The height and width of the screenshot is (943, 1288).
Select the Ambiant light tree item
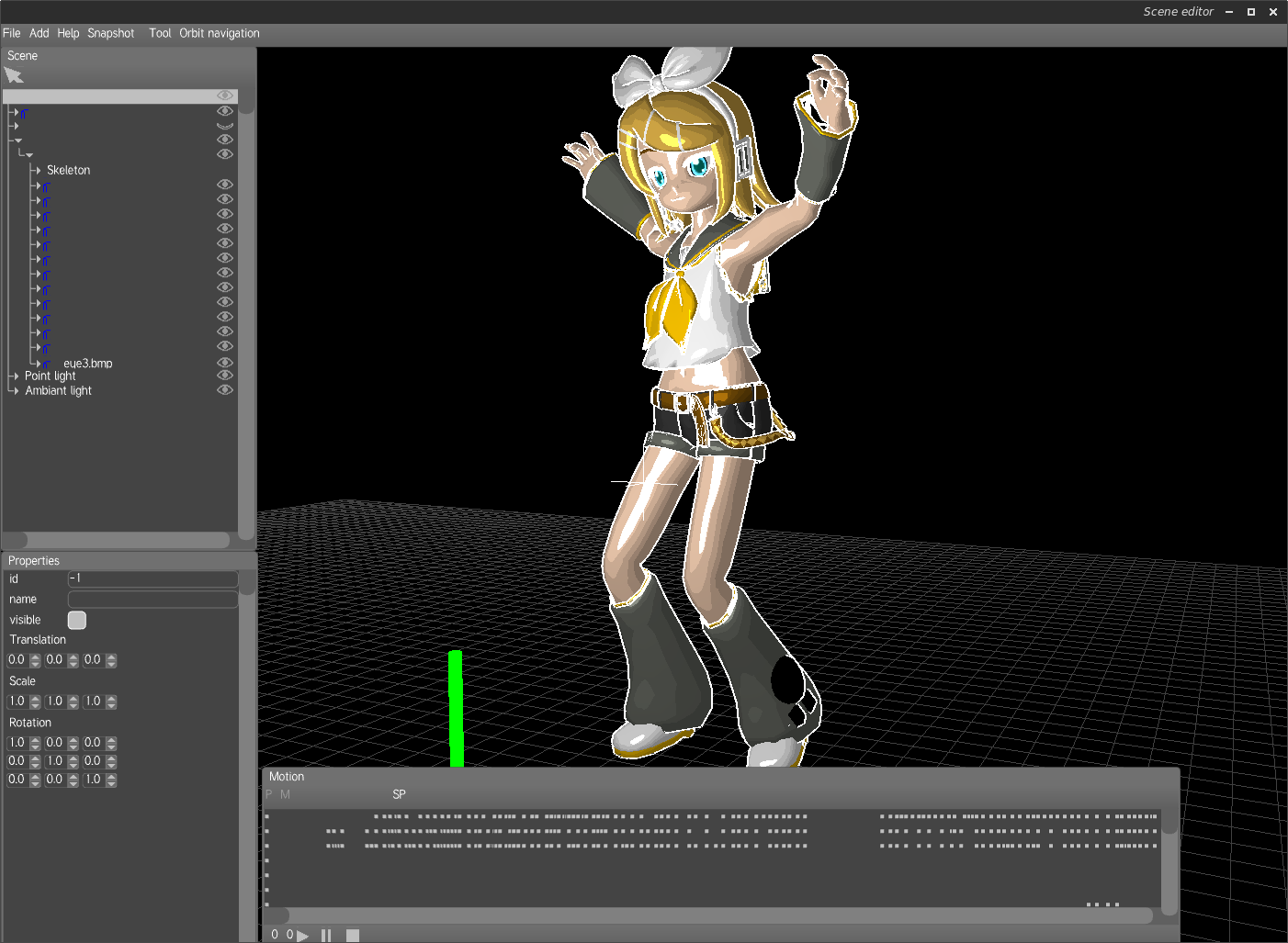[x=59, y=390]
